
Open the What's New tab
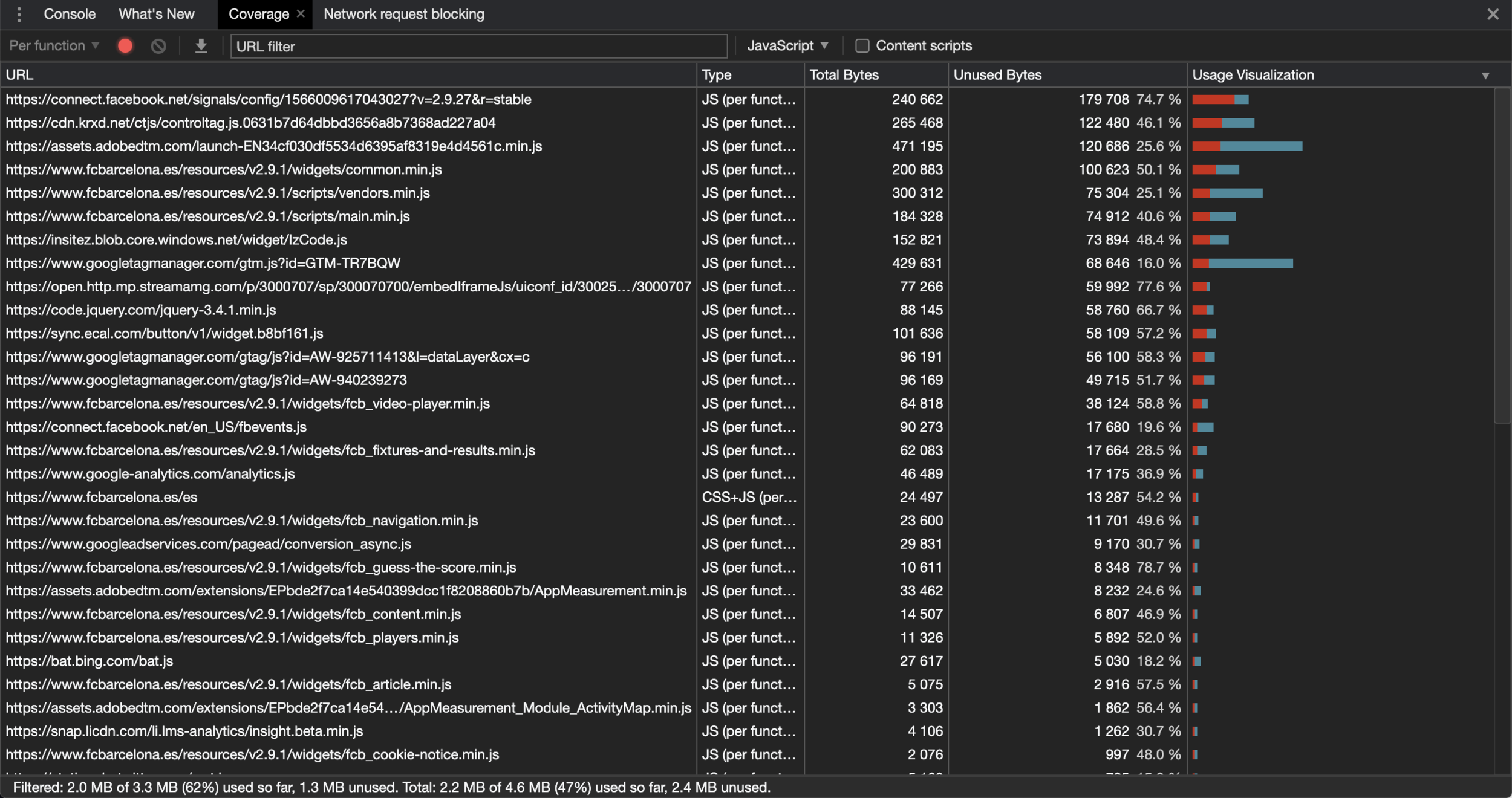156,14
